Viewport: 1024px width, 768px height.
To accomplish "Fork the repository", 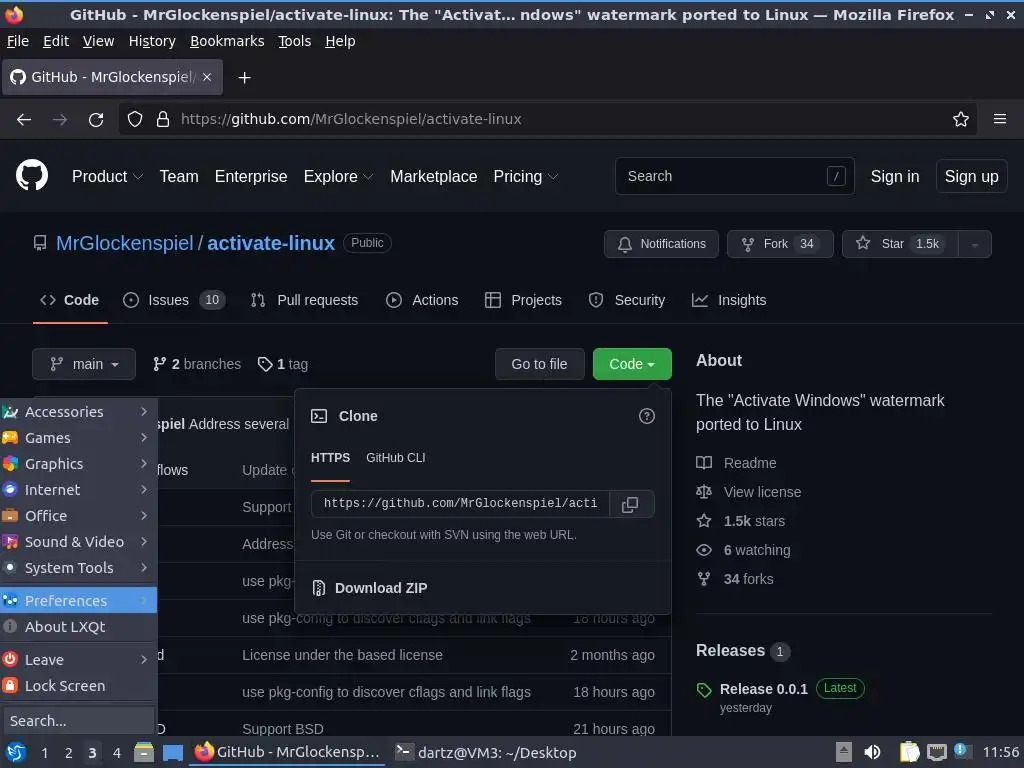I will [780, 244].
